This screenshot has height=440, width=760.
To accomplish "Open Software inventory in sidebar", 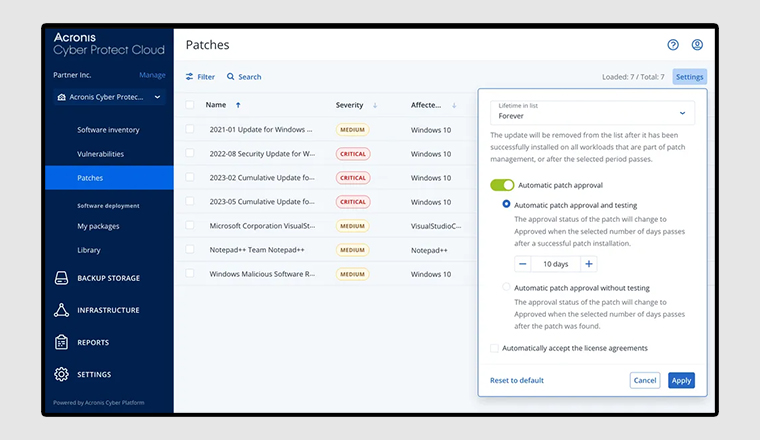I will tap(108, 130).
